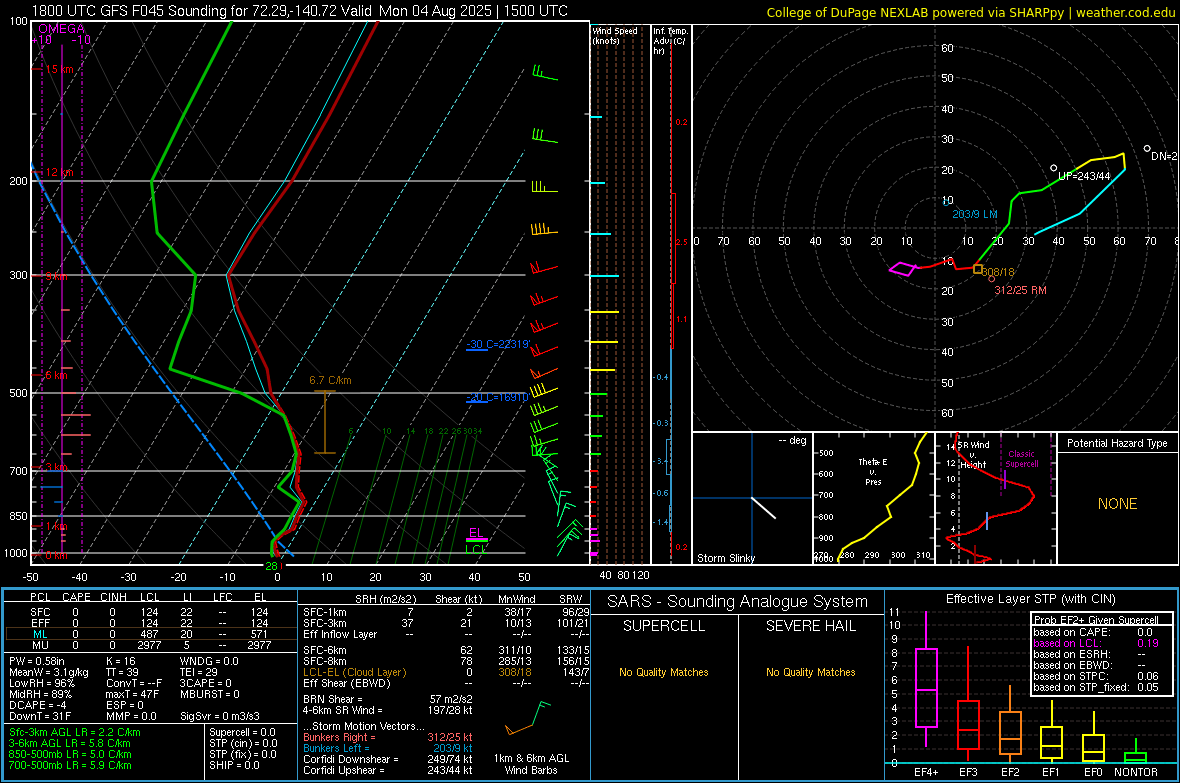Click the orange EF2 box in STP box plot
1180x783 pixels.
(x=1010, y=733)
